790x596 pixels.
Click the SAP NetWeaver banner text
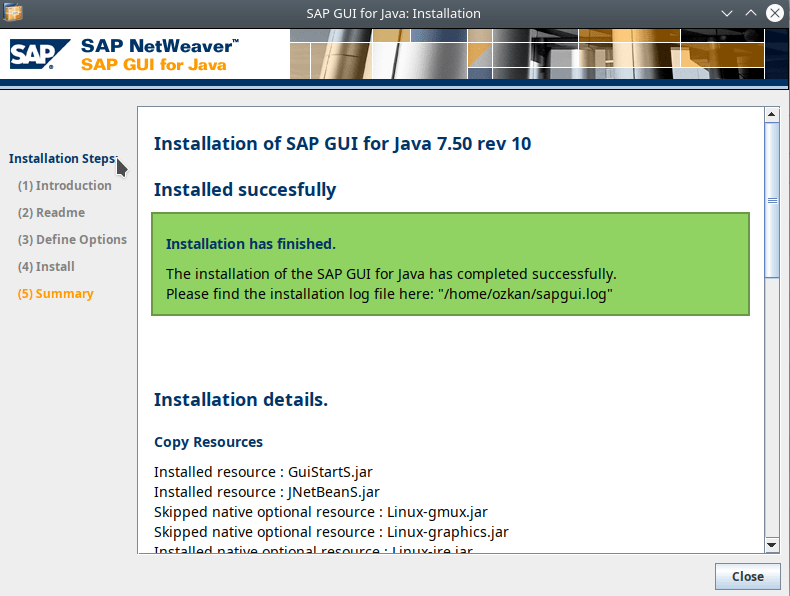tap(159, 46)
